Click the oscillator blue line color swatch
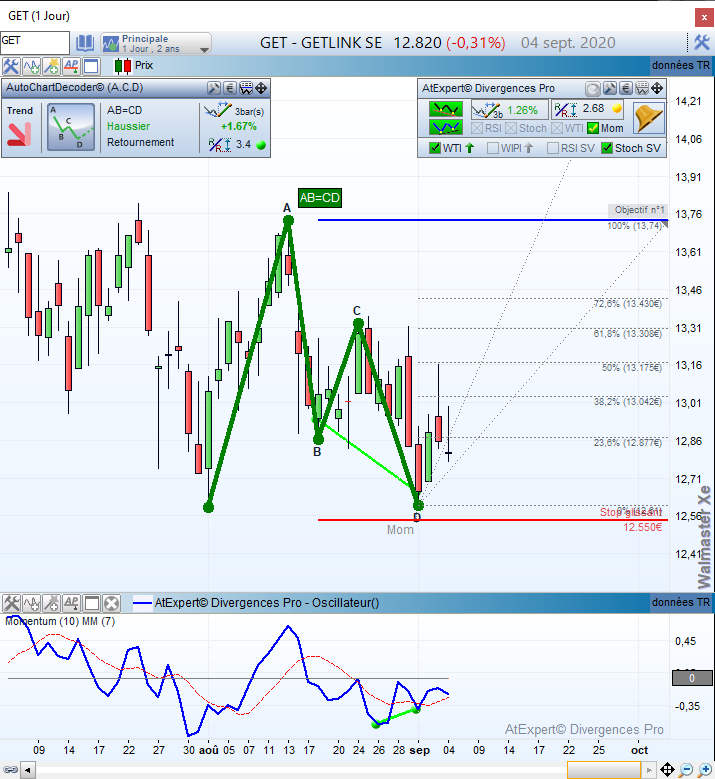Screen dimensions: 715x779 tap(143, 603)
